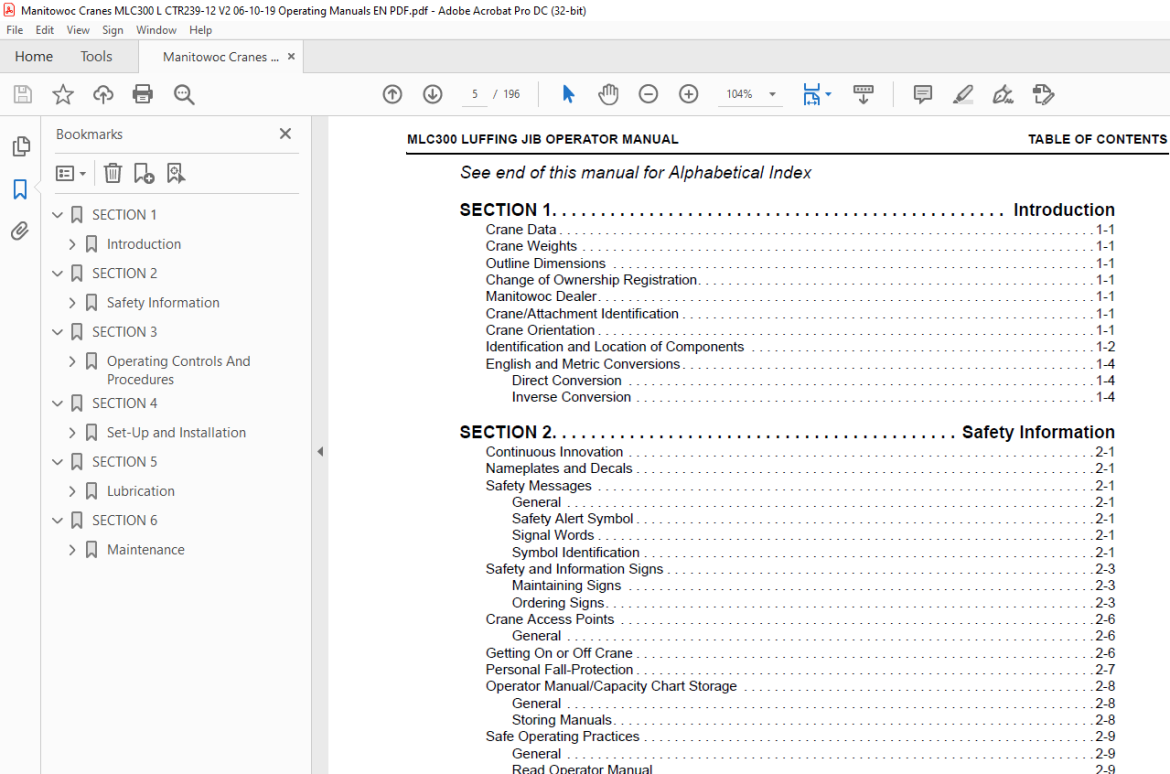Open the find text magnifier tool
The width and height of the screenshot is (1170, 774).
pos(184,95)
